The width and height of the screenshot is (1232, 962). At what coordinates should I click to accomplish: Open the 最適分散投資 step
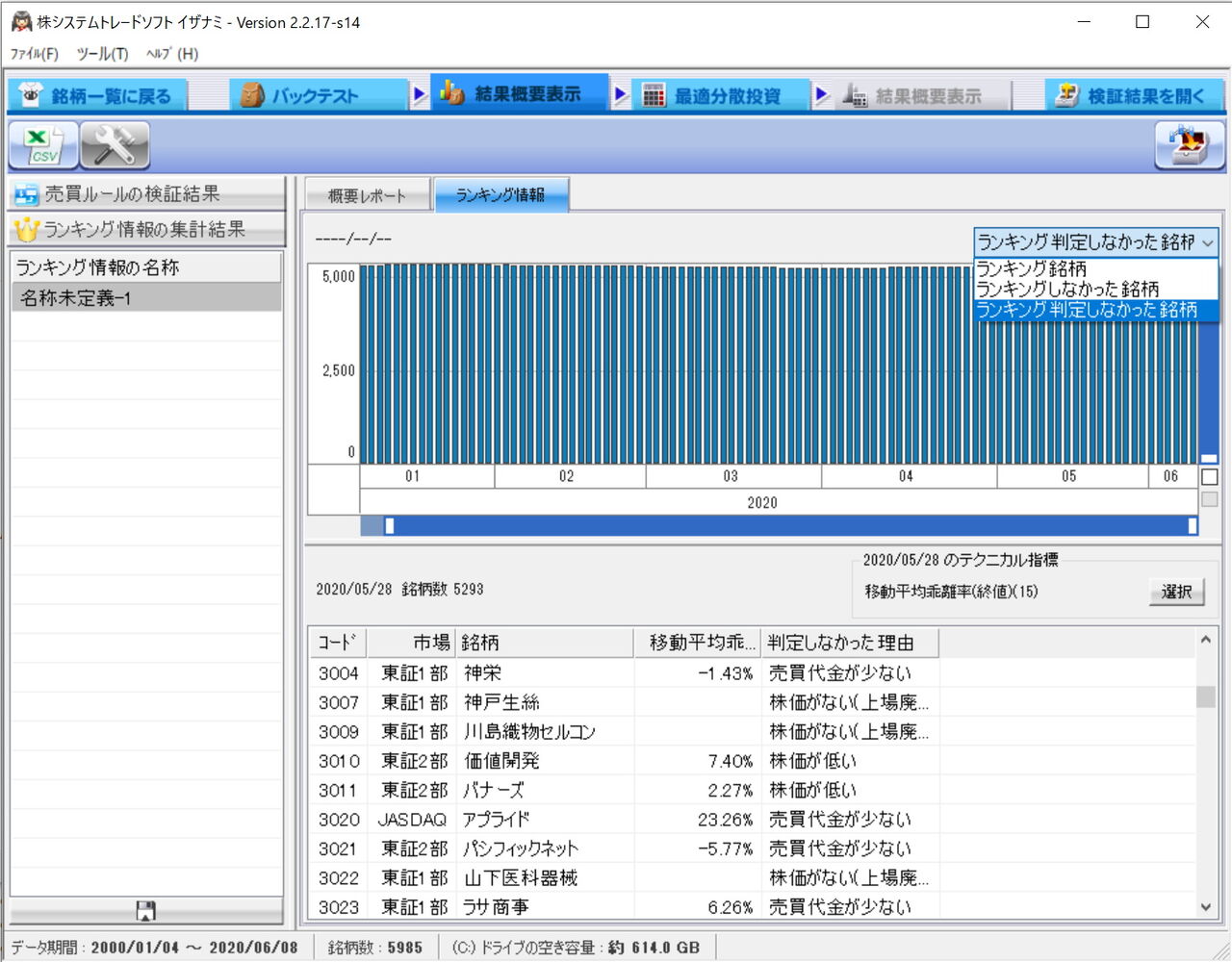tap(720, 95)
